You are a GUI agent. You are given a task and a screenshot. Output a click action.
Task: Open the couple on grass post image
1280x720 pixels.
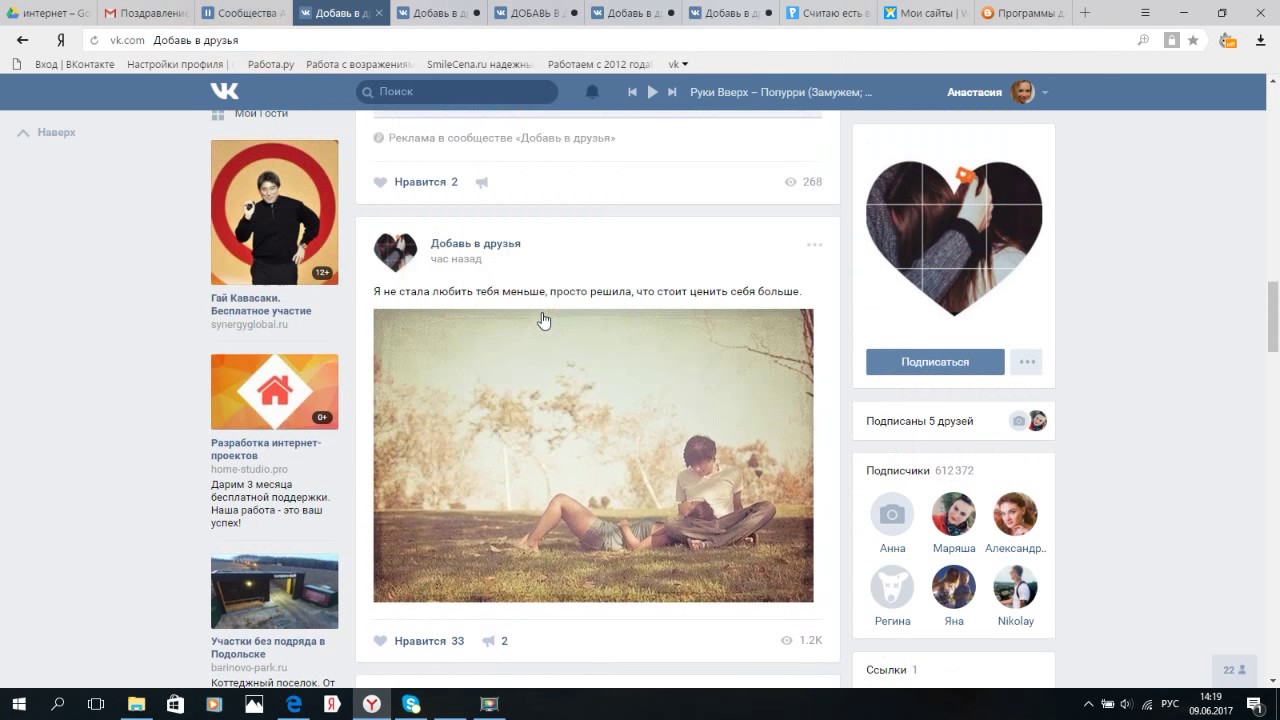point(593,455)
